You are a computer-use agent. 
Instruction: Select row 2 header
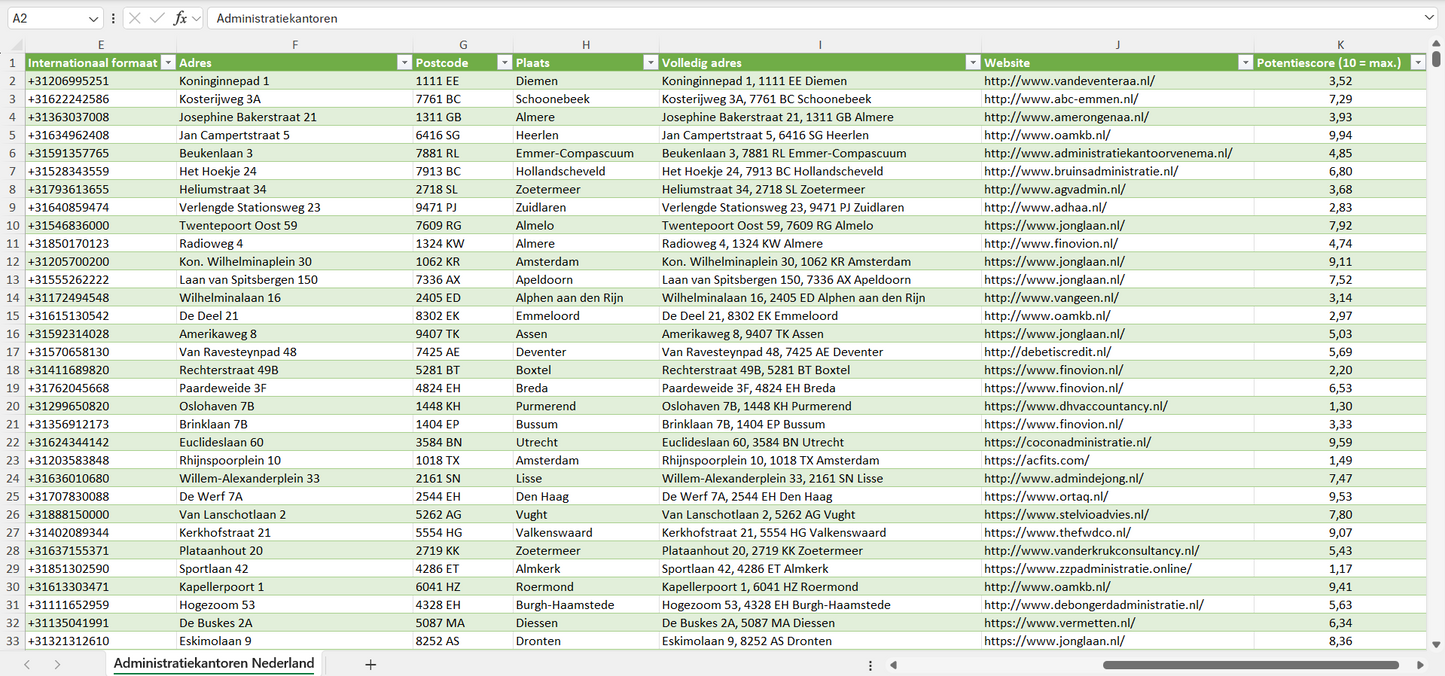[x=12, y=81]
